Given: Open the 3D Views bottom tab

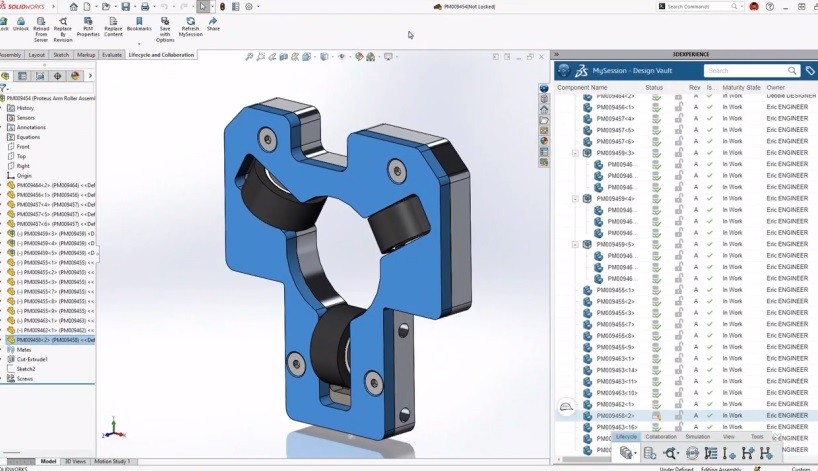Looking at the screenshot, I should 75,462.
